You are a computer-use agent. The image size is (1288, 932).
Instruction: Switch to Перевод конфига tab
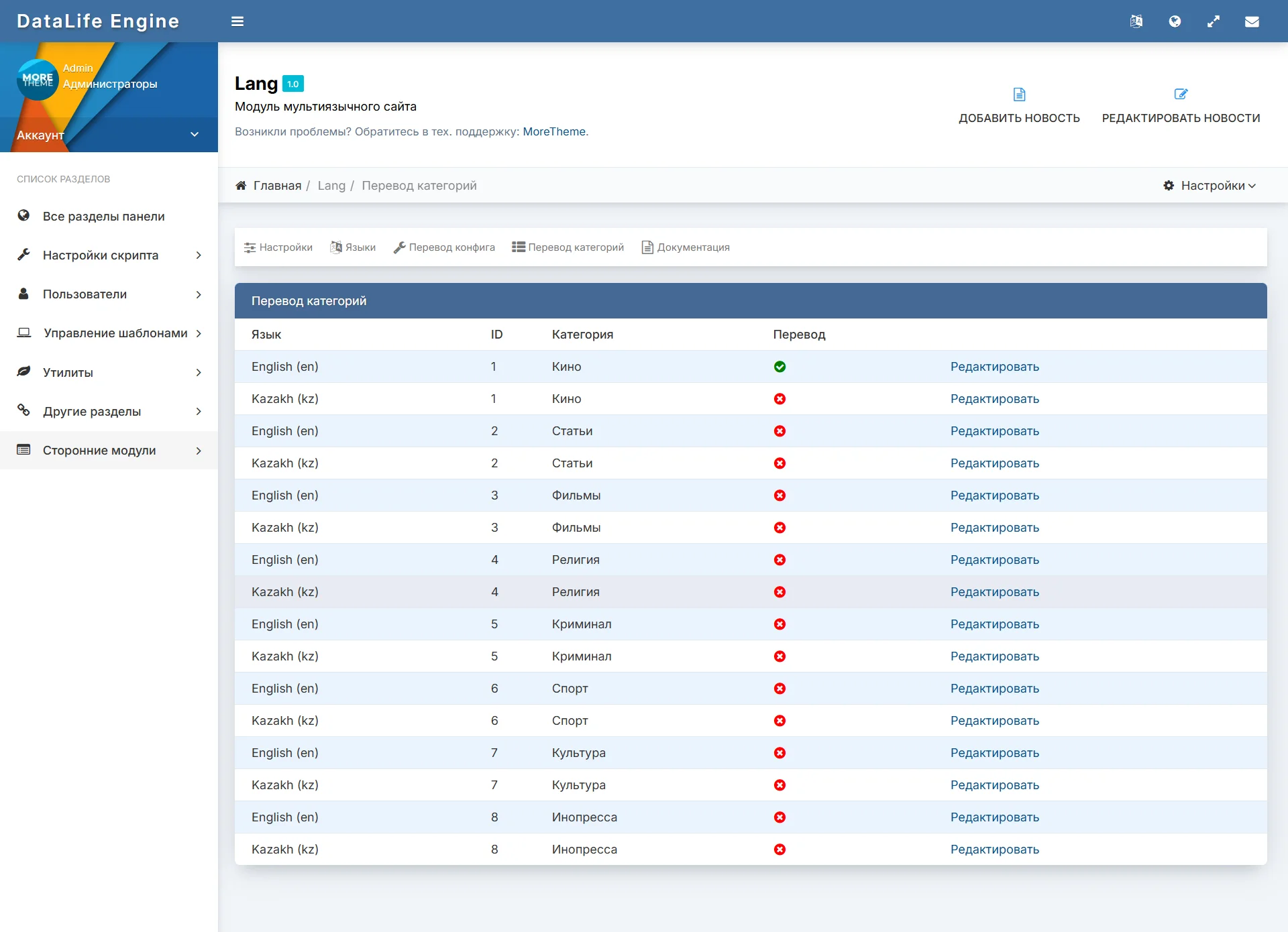pyautogui.click(x=444, y=247)
